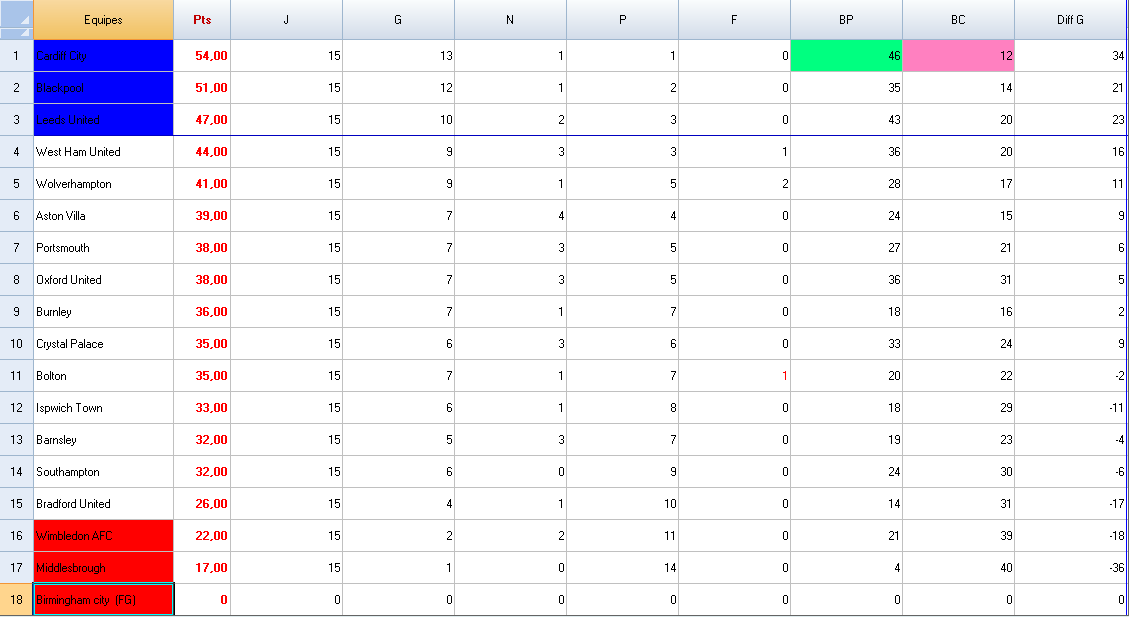
Task: Click the P column header
Action: [622, 19]
